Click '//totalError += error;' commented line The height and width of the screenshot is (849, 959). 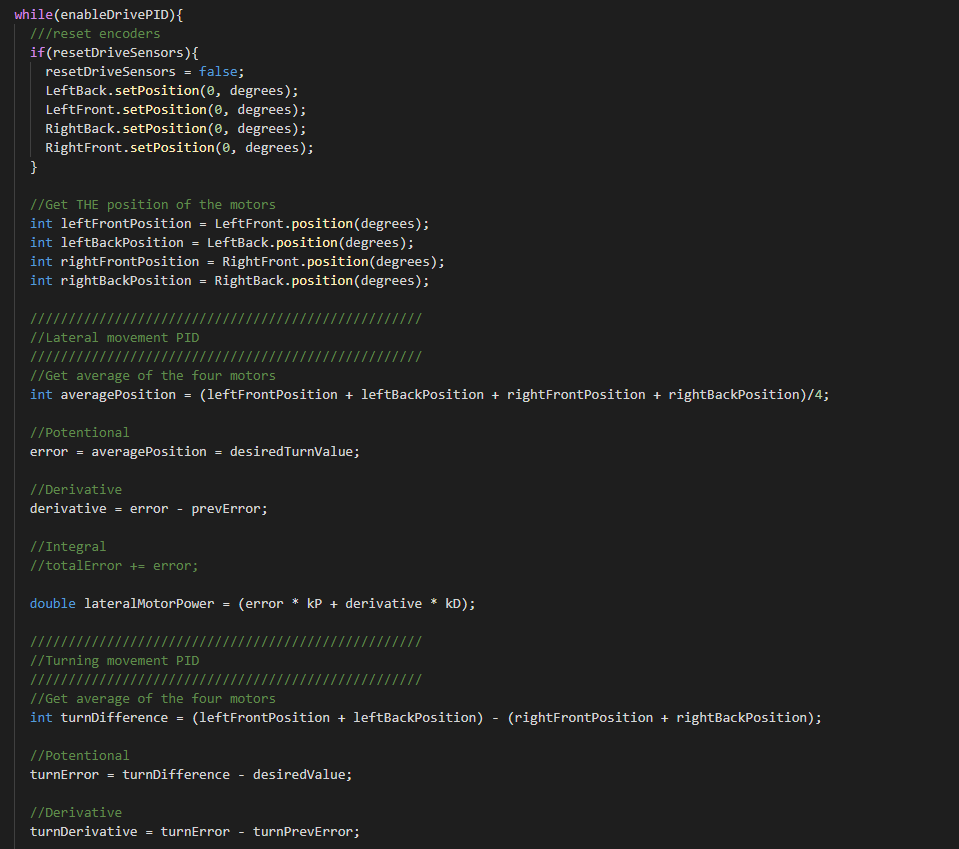coord(114,565)
